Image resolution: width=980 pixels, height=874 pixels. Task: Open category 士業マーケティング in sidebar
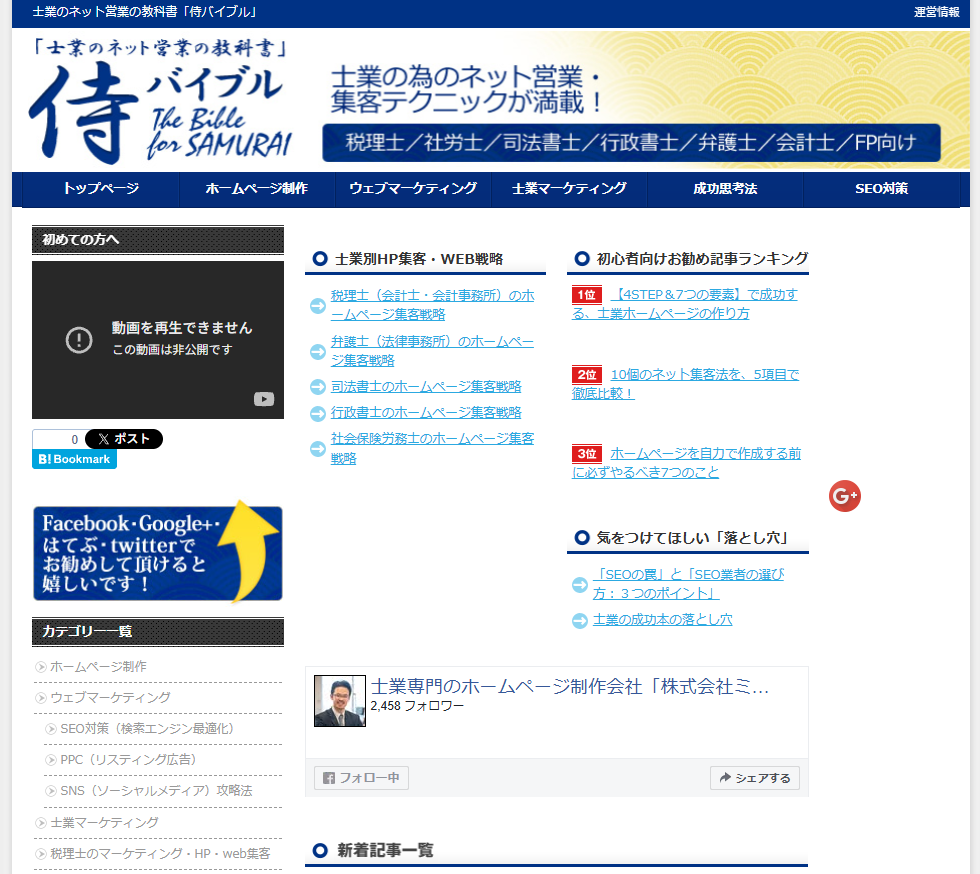pos(104,823)
